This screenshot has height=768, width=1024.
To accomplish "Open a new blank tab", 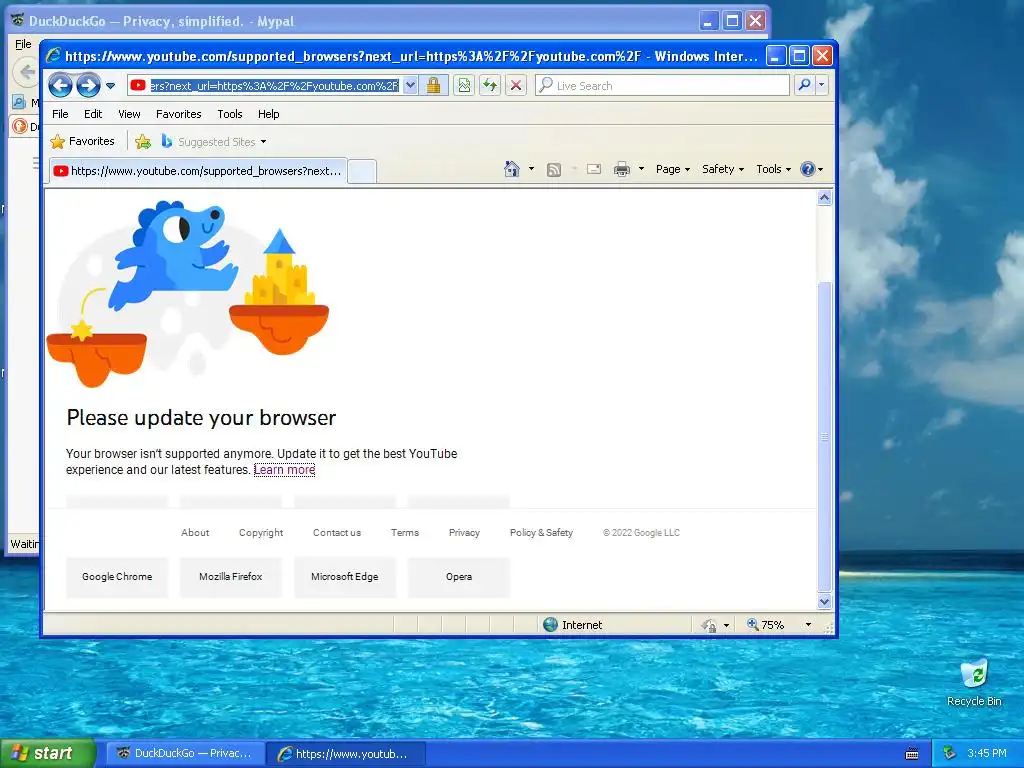I will 362,172.
